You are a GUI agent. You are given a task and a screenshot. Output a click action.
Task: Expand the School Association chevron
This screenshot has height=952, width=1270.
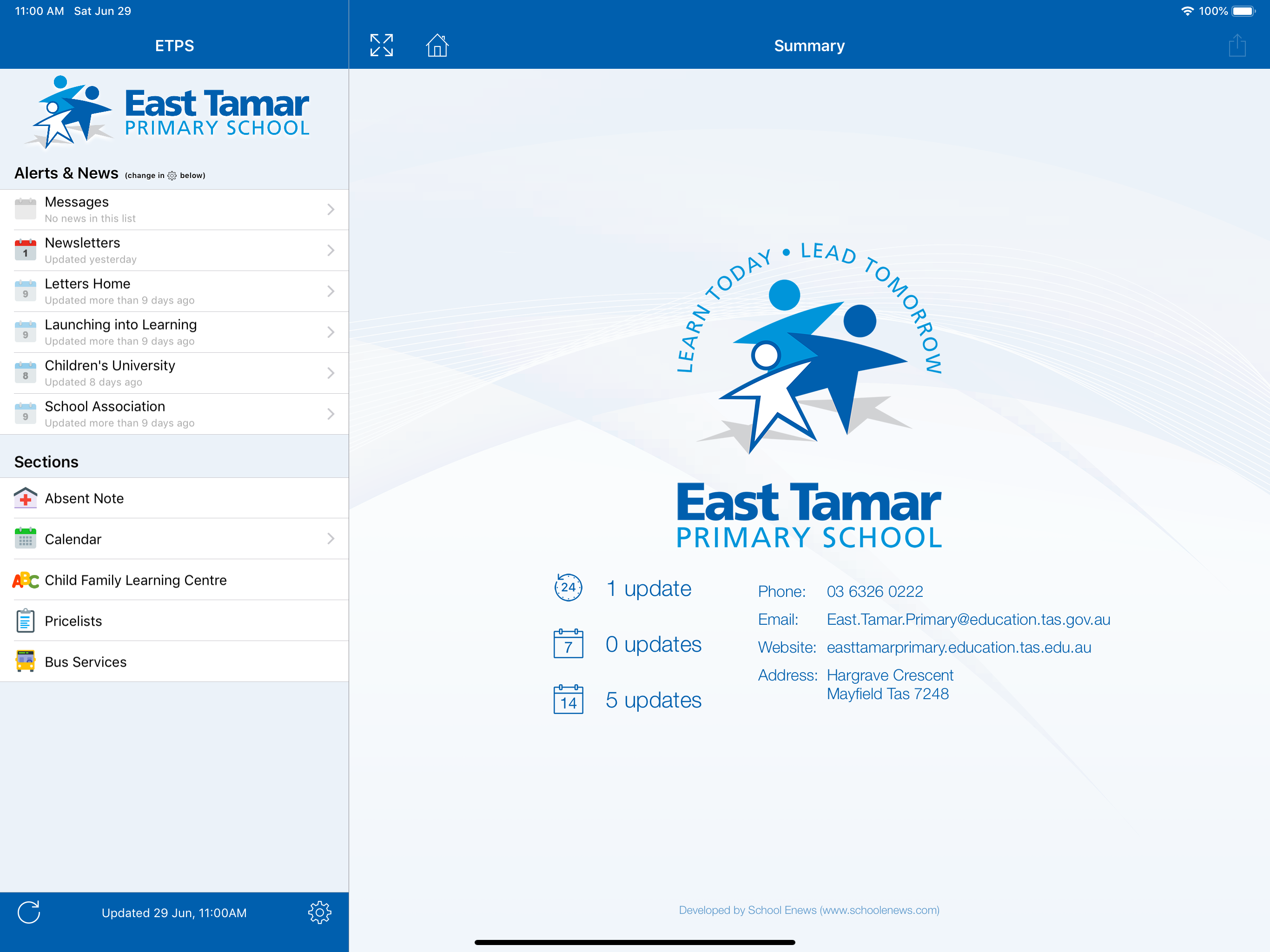coord(331,413)
